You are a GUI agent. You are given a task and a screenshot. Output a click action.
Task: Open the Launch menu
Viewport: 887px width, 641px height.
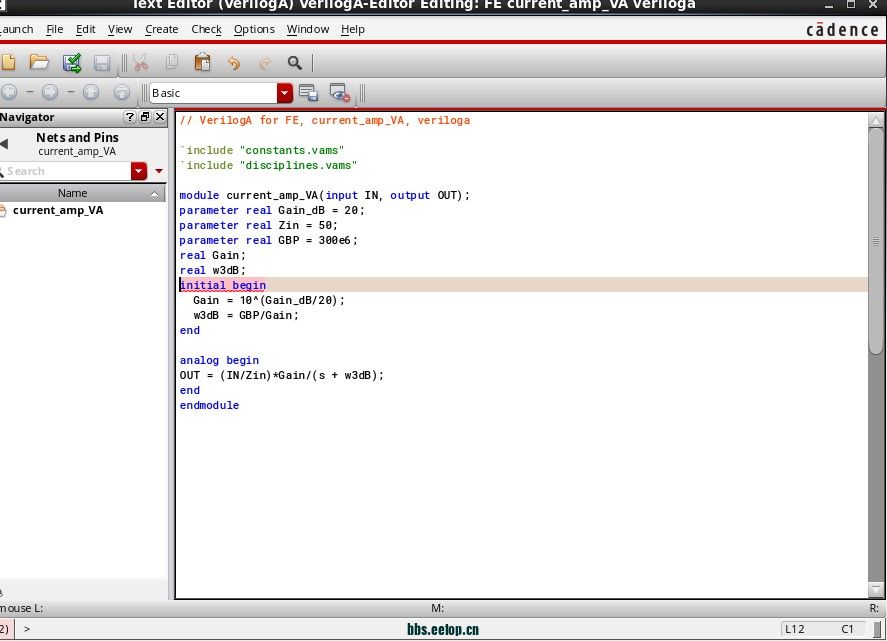16,29
